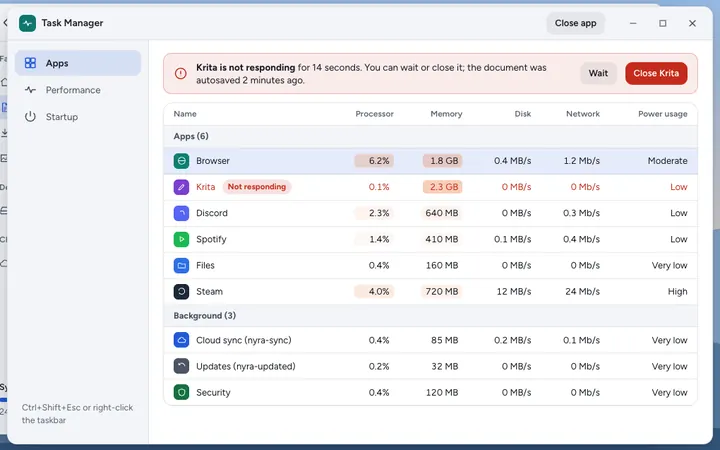Click Files' 160 MB memory value
720x450 pixels.
(442, 265)
